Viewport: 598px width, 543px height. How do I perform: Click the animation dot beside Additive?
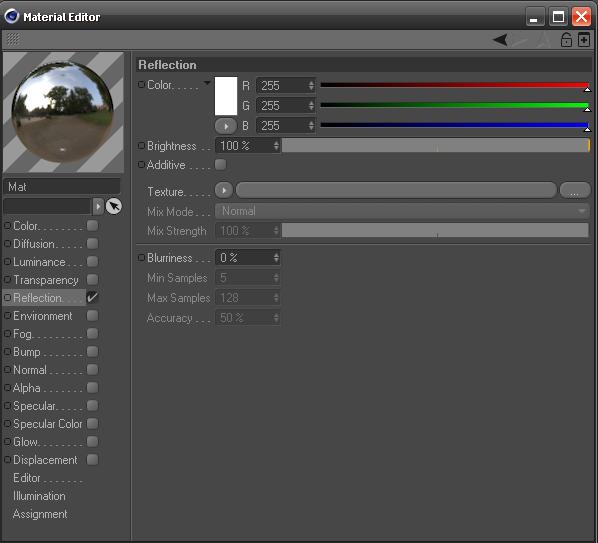pyautogui.click(x=141, y=165)
